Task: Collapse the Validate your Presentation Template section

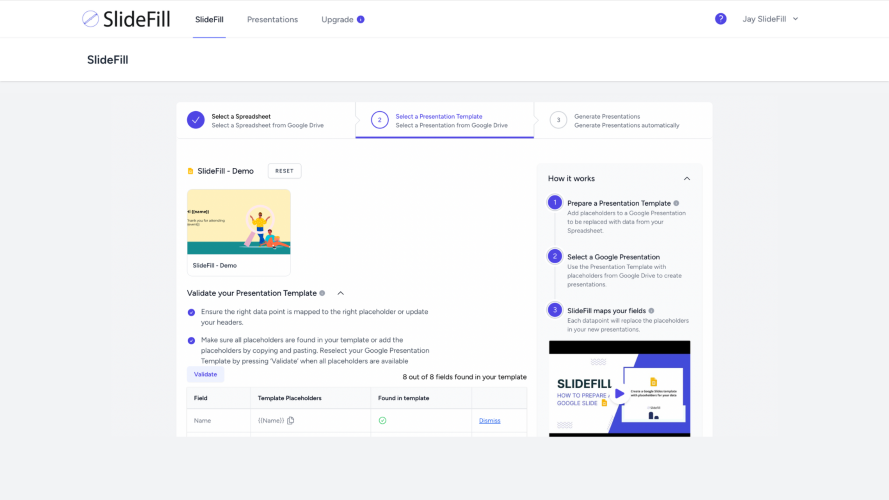Action: coord(341,293)
